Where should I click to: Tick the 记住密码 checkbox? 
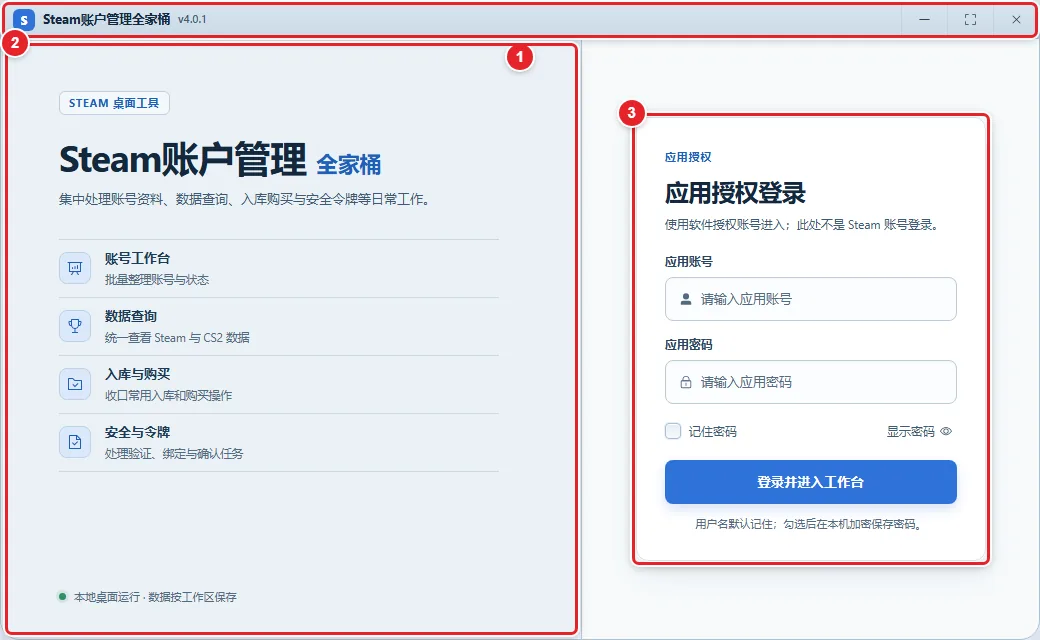pos(673,431)
